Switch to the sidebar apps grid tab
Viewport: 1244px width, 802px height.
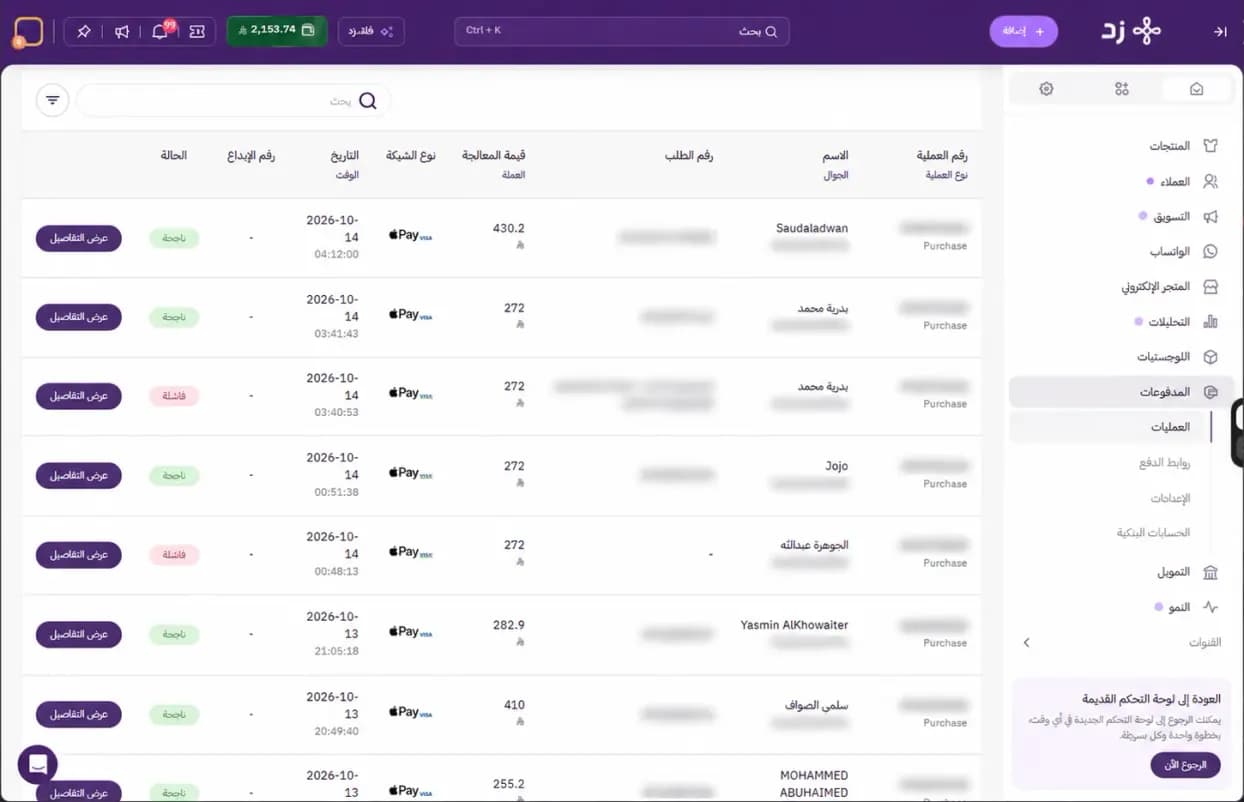(x=1121, y=89)
